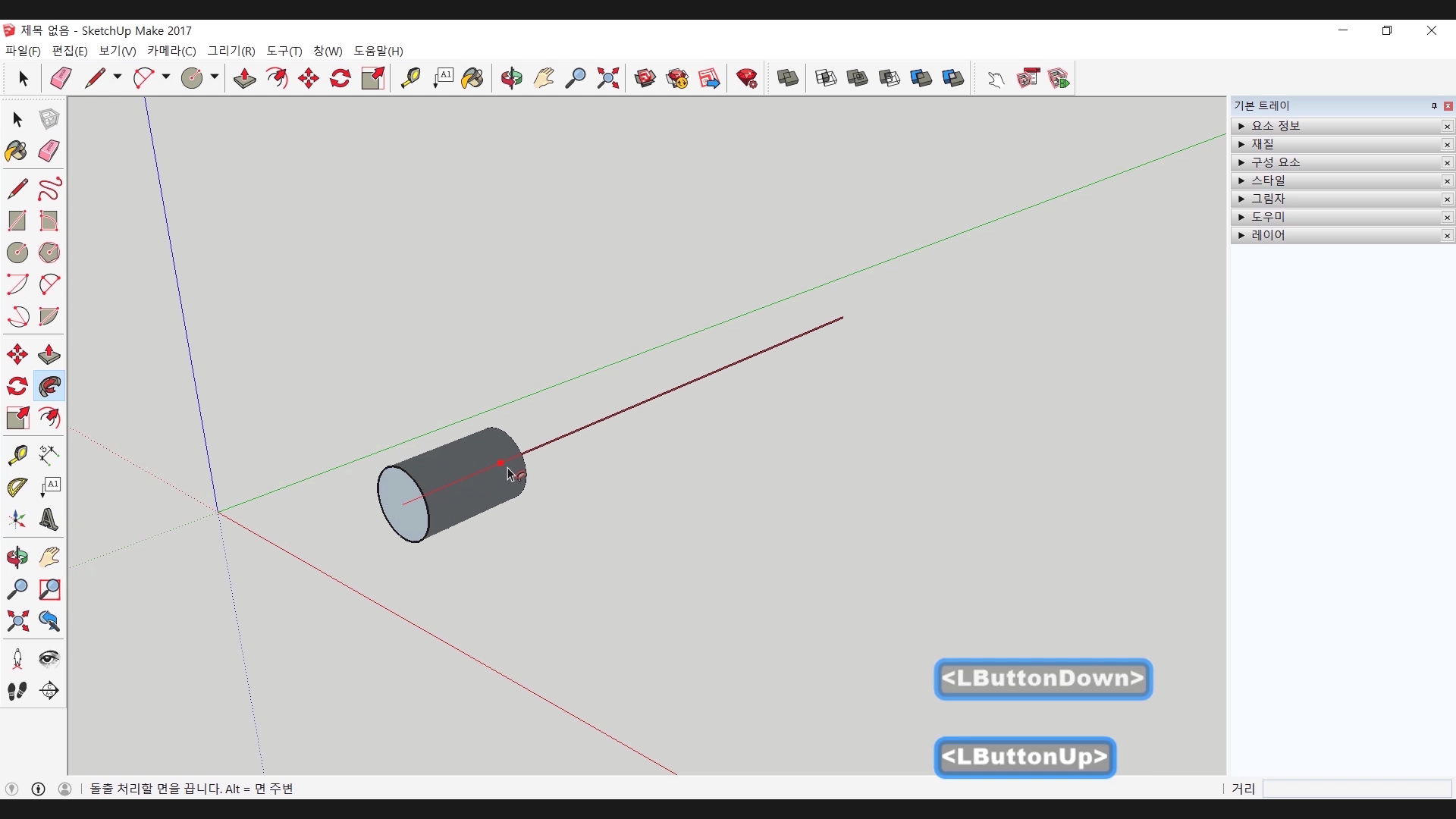1456x819 pixels.
Task: Select the Paint Bucket tool in left toolbar
Action: 17,151
